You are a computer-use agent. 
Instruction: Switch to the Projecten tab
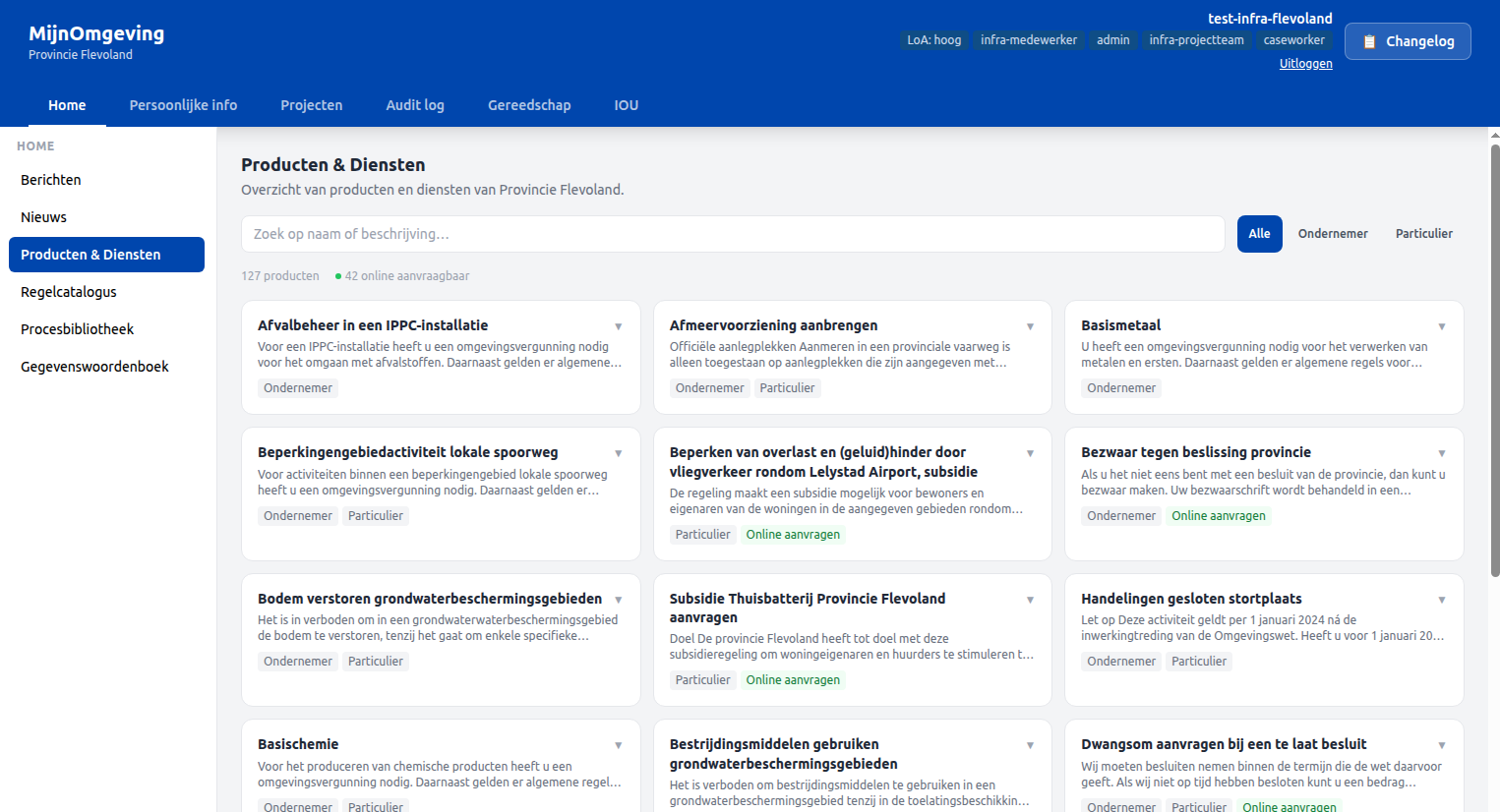tap(311, 104)
